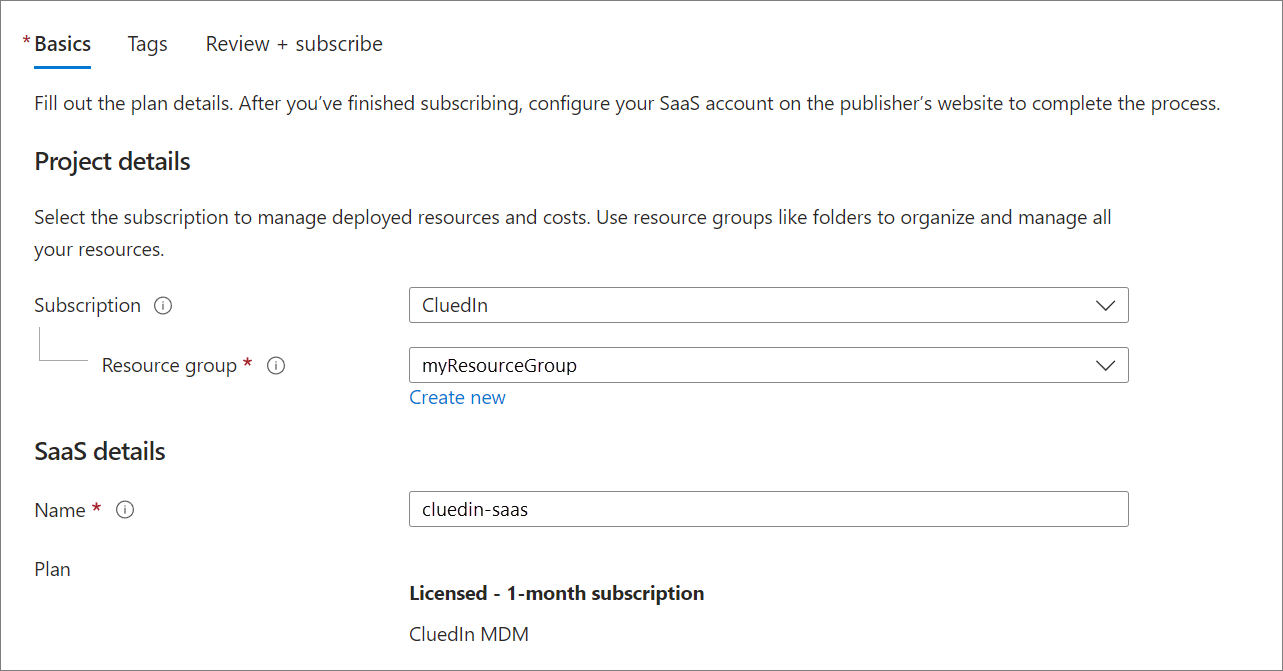Screen dimensions: 1283x671
Task: Click the Subscription field label
Action: pyautogui.click(x=87, y=306)
